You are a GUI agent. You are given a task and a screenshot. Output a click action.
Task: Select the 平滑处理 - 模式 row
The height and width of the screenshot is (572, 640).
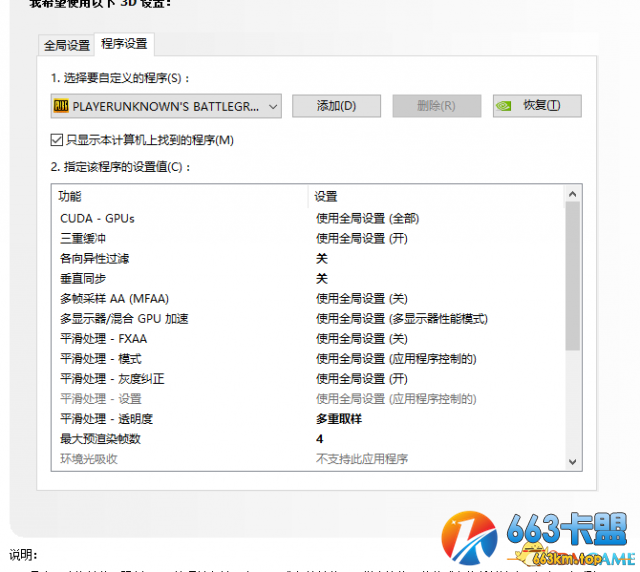pos(308,359)
